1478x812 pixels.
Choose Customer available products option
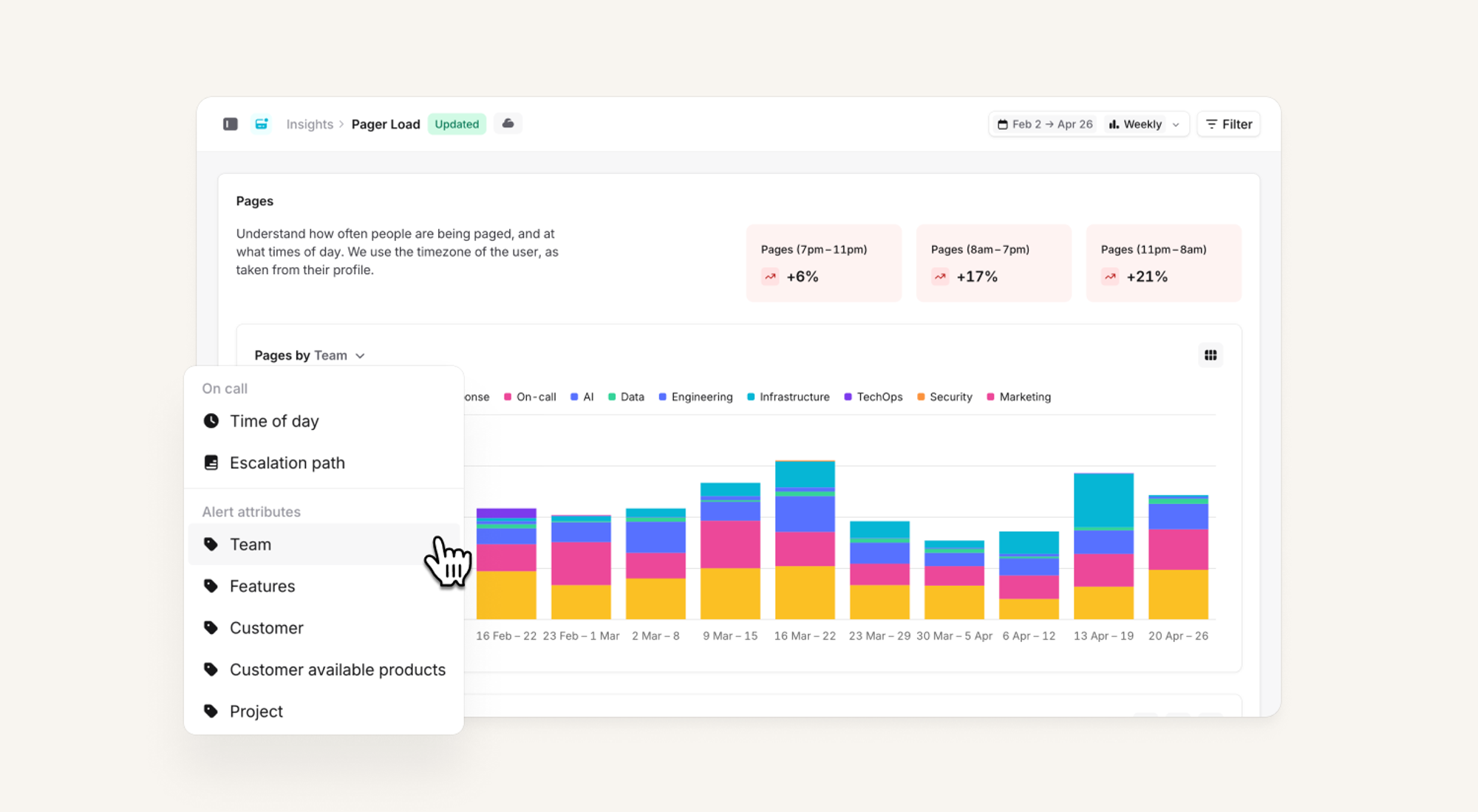(337, 669)
